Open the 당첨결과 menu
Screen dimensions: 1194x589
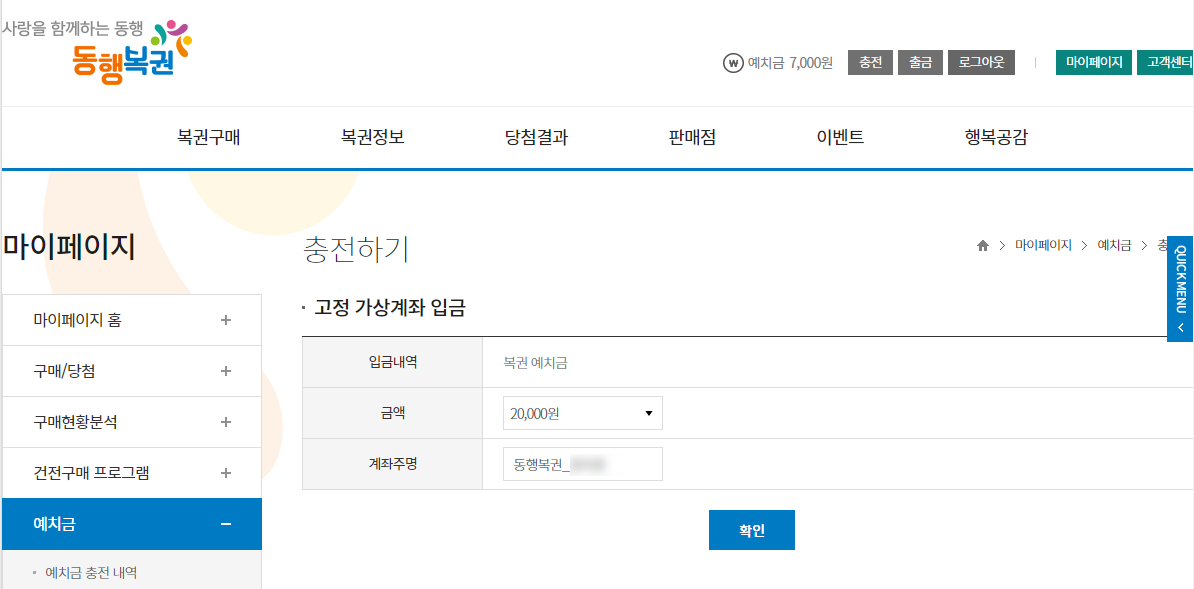click(536, 138)
